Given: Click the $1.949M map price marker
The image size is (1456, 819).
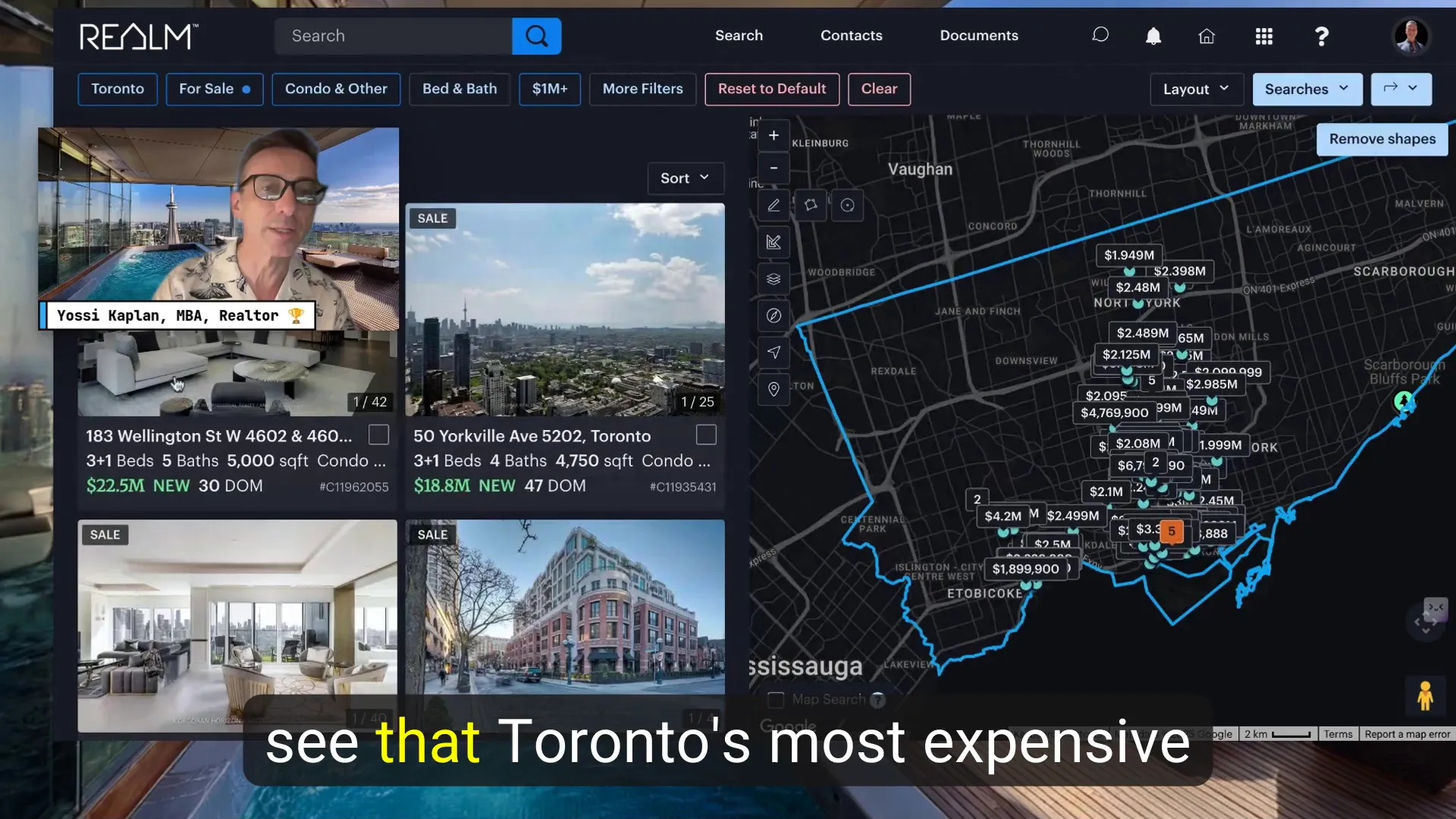Looking at the screenshot, I should 1129,256.
